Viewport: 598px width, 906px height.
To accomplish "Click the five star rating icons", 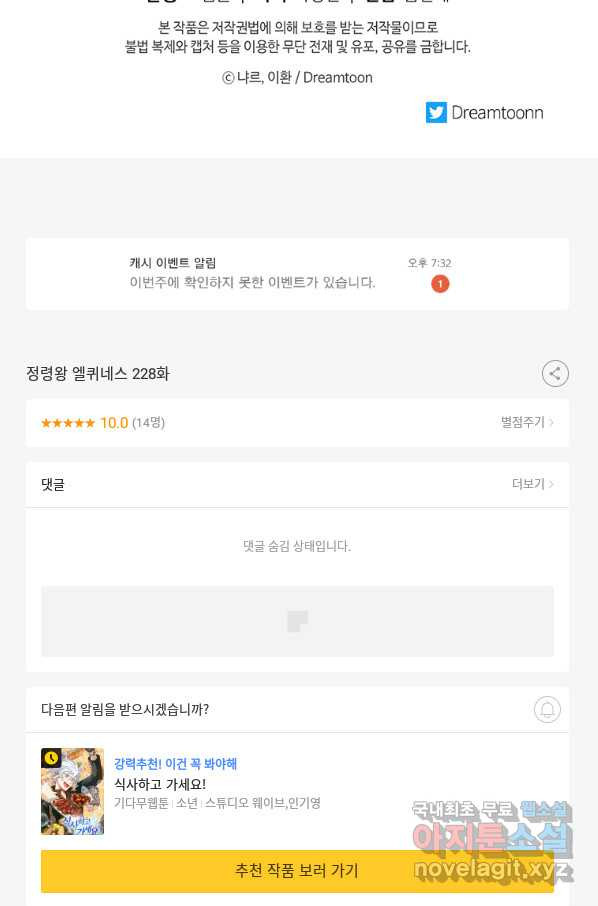I will (68, 423).
